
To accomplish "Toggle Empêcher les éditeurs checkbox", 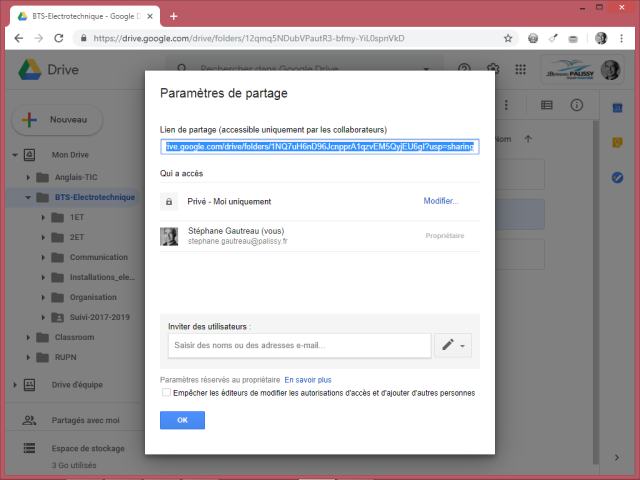I will click(166, 392).
